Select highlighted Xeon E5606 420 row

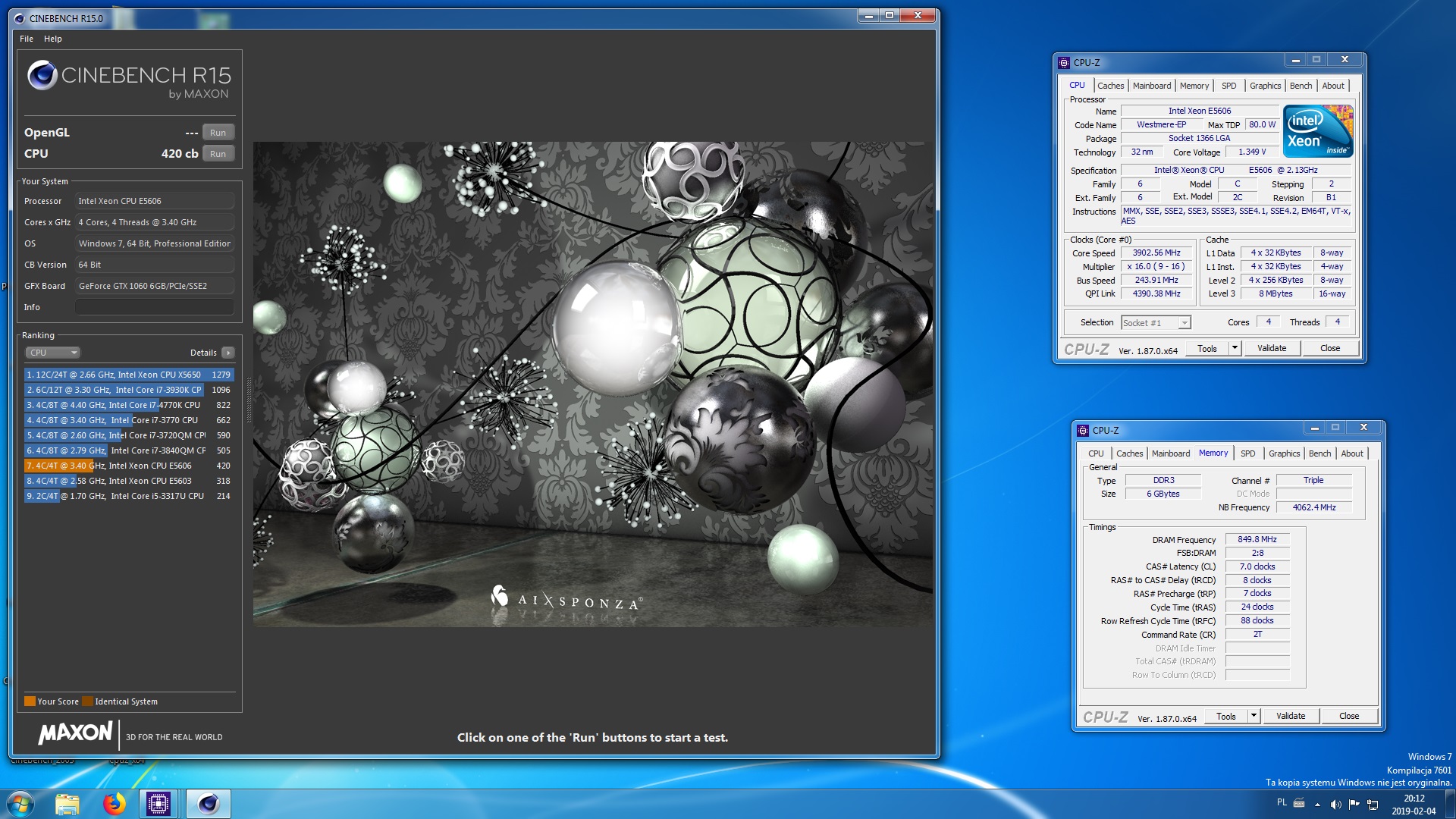click(x=129, y=466)
